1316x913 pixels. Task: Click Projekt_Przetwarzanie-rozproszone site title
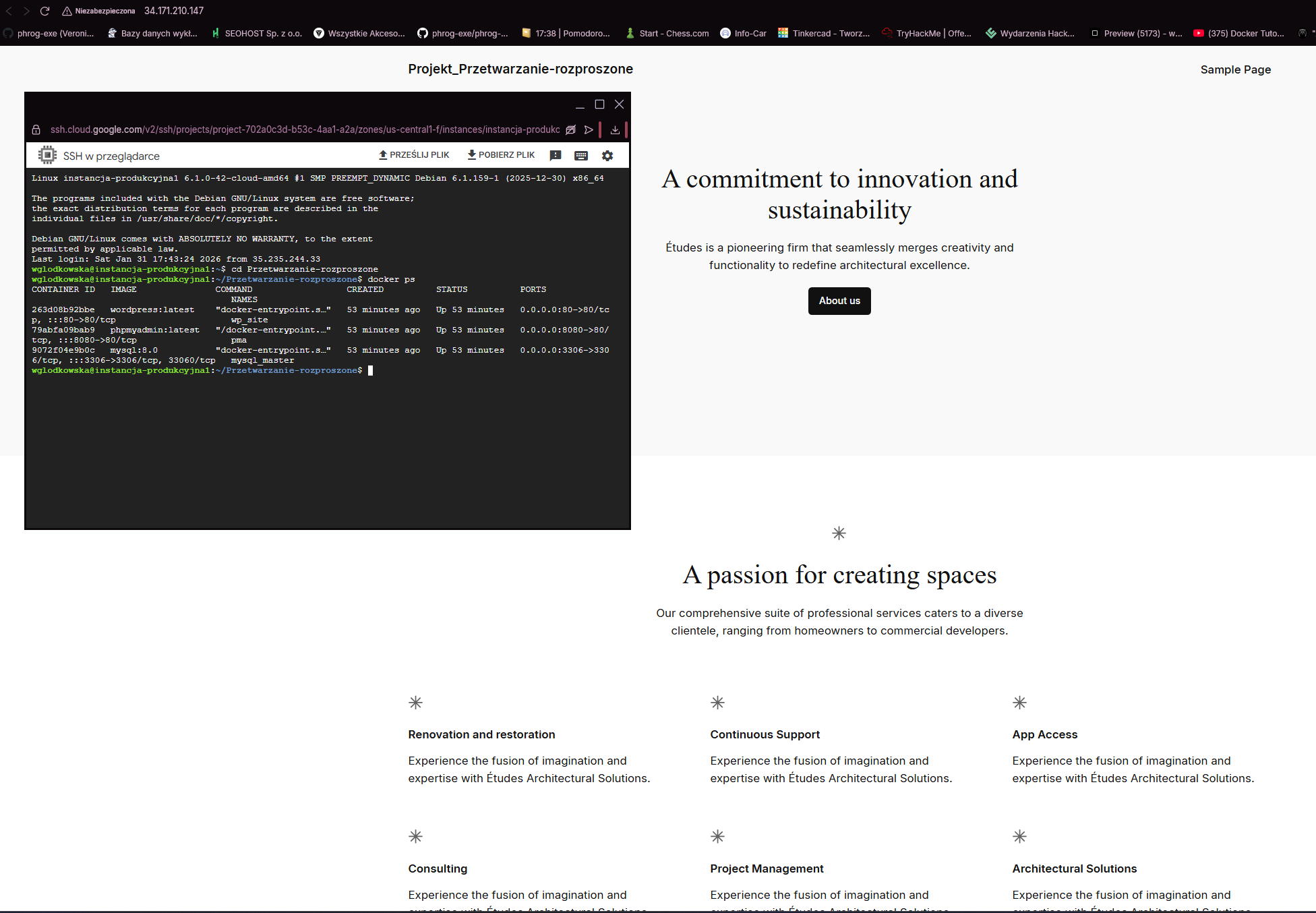click(x=520, y=69)
